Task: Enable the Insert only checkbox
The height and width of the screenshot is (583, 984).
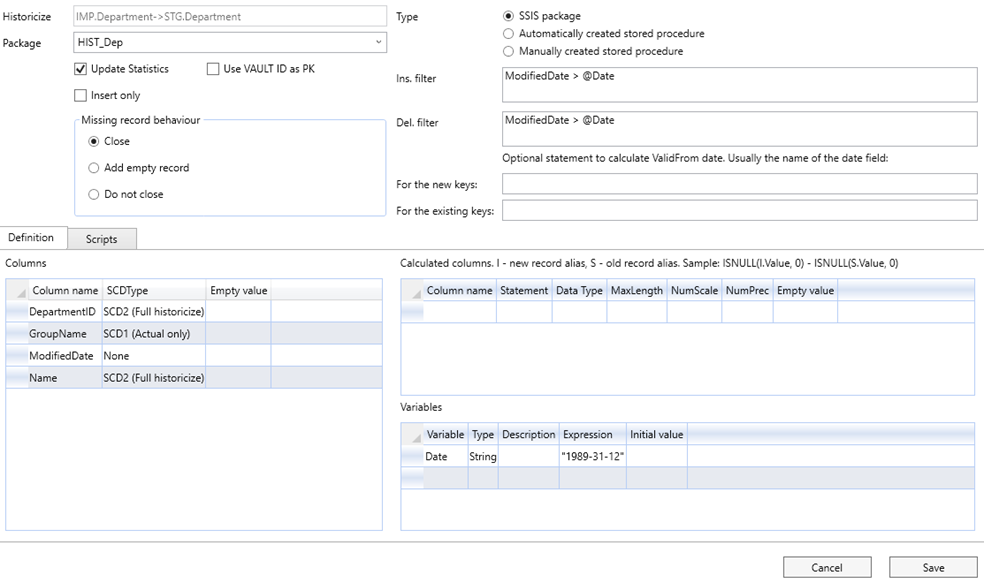Action: coord(80,95)
